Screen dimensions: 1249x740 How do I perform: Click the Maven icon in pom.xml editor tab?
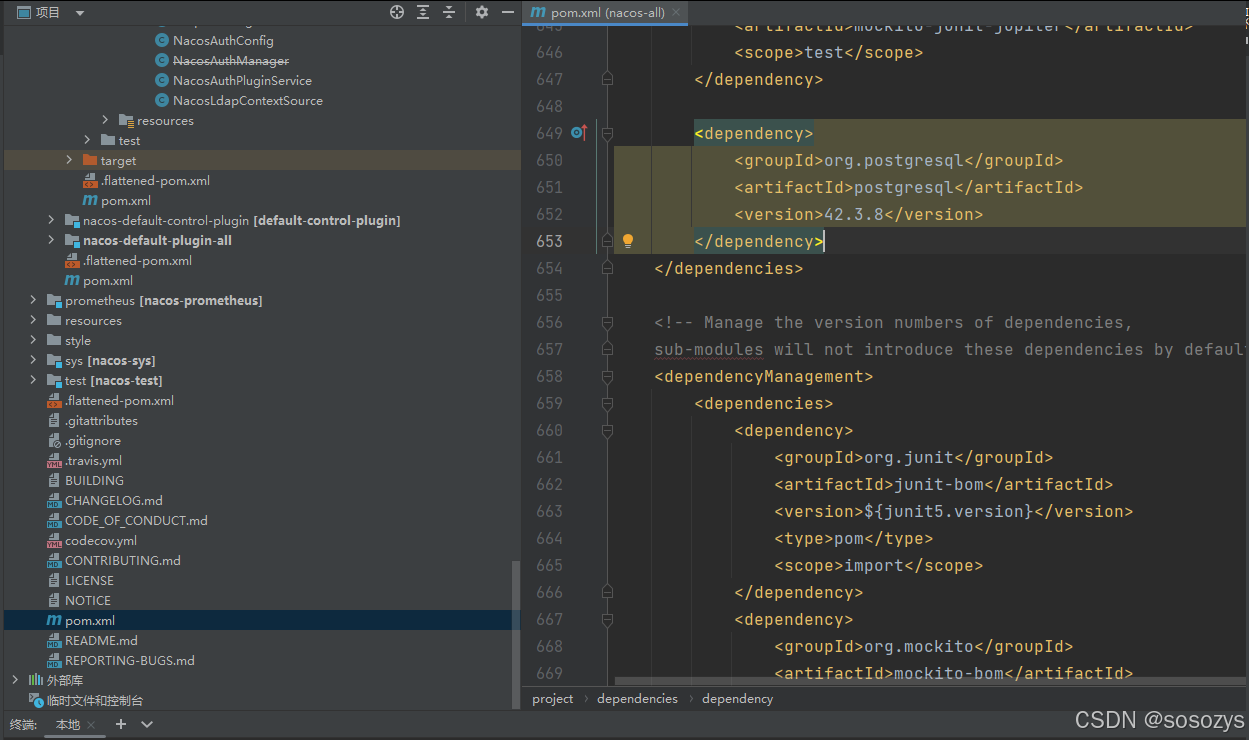point(538,13)
